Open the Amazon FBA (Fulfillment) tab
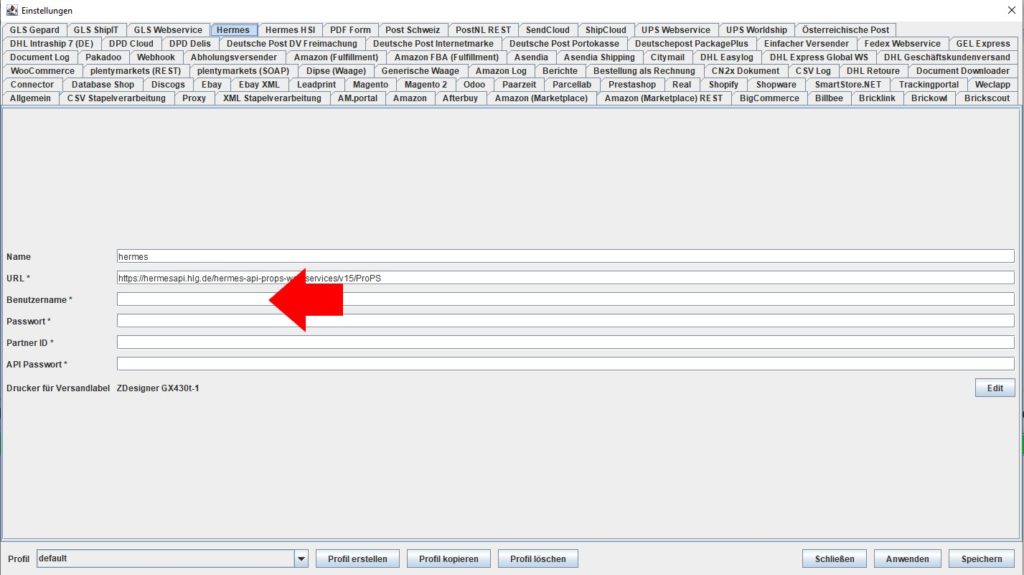Image resolution: width=1024 pixels, height=575 pixels. click(x=446, y=58)
